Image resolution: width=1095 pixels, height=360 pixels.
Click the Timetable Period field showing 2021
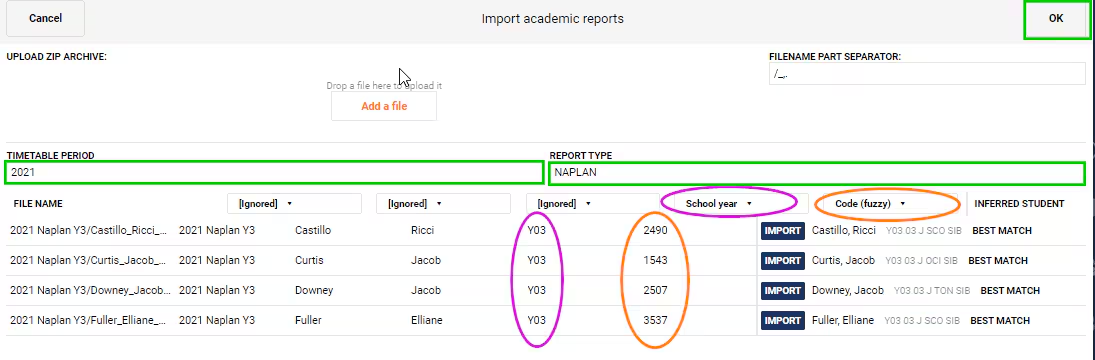pyautogui.click(x=274, y=172)
